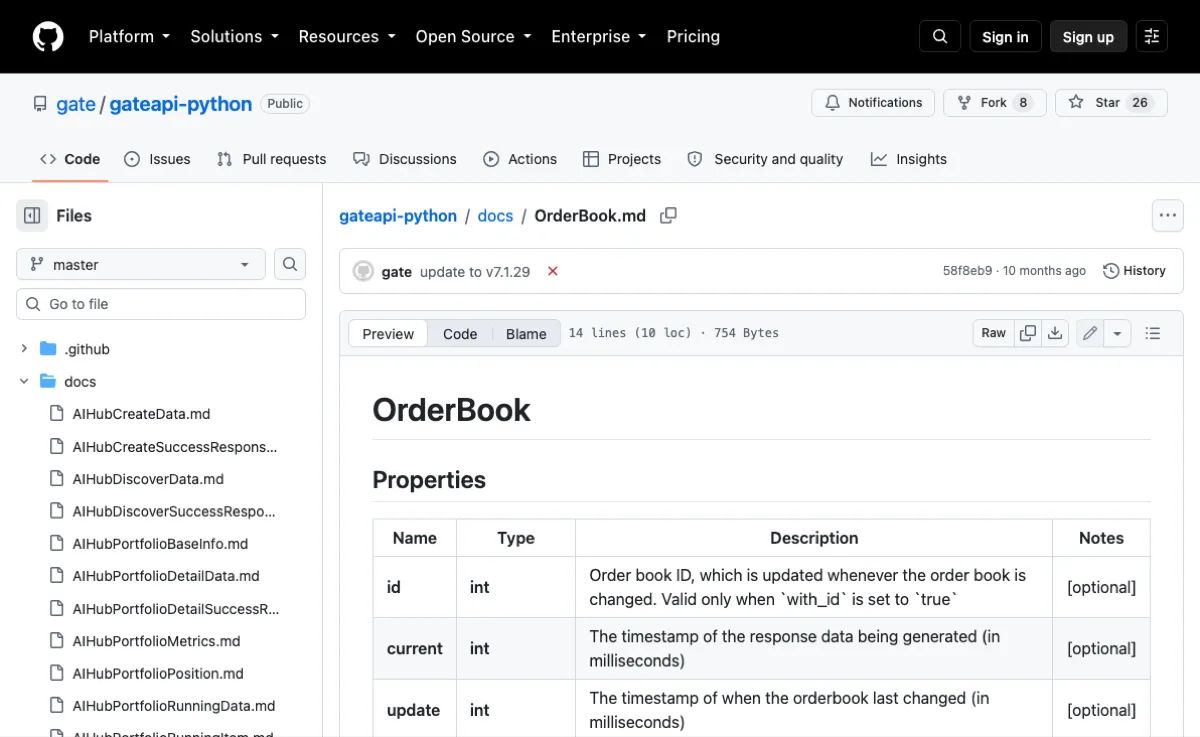Focus the Go to file input

(161, 304)
